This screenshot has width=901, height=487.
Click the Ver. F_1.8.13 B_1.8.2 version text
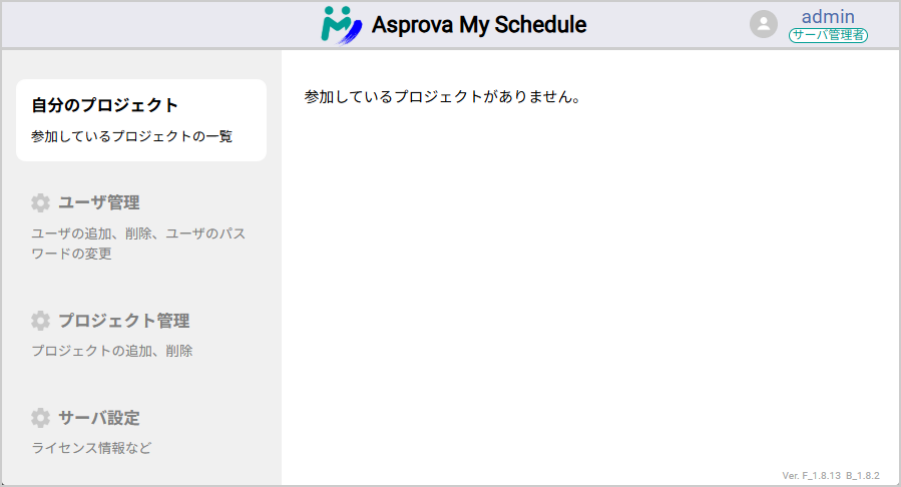[831, 476]
